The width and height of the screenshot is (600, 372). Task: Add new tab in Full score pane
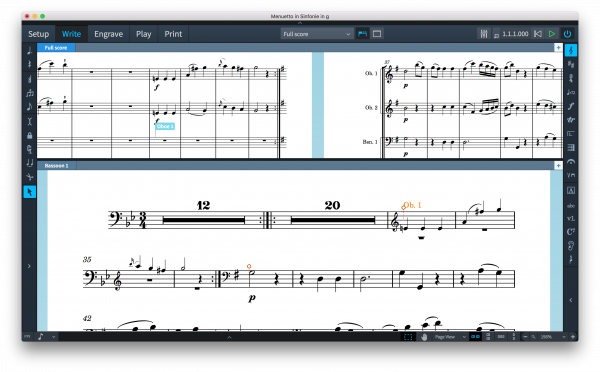[558, 47]
